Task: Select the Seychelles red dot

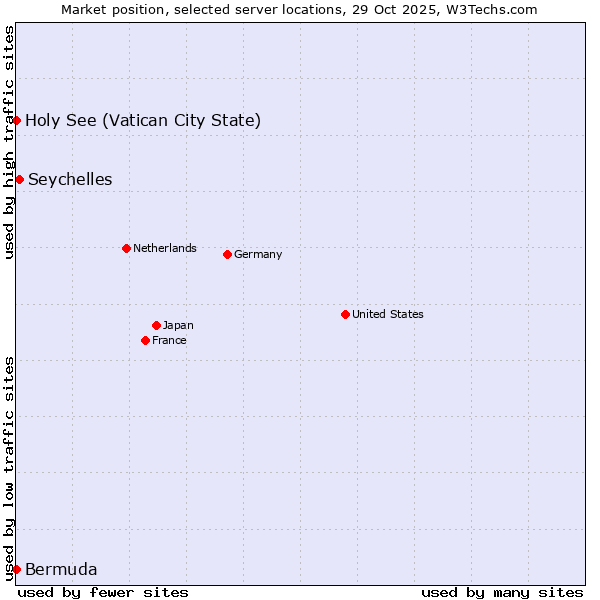Action: (x=19, y=179)
